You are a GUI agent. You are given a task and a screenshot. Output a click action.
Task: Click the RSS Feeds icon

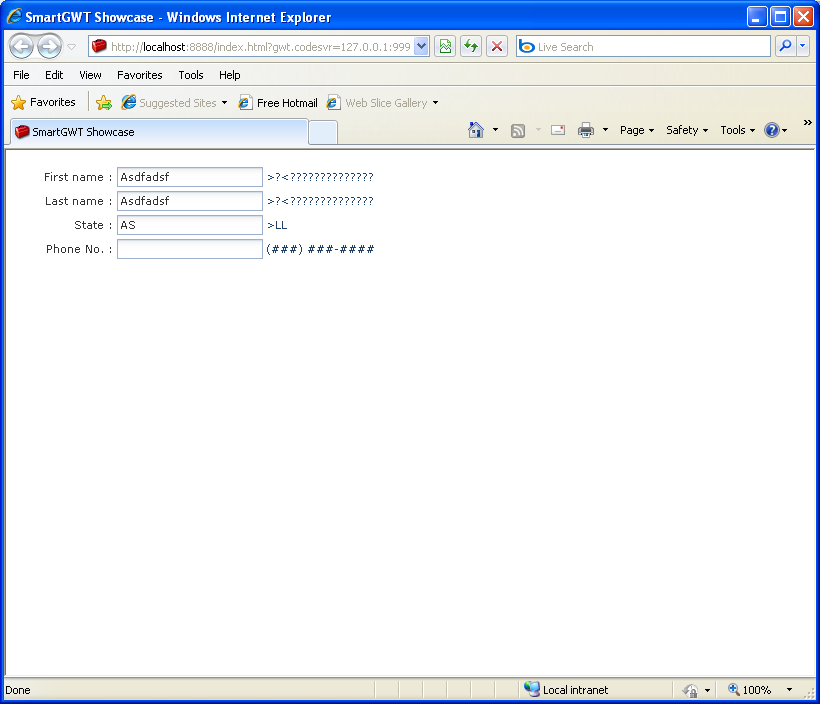(x=518, y=130)
